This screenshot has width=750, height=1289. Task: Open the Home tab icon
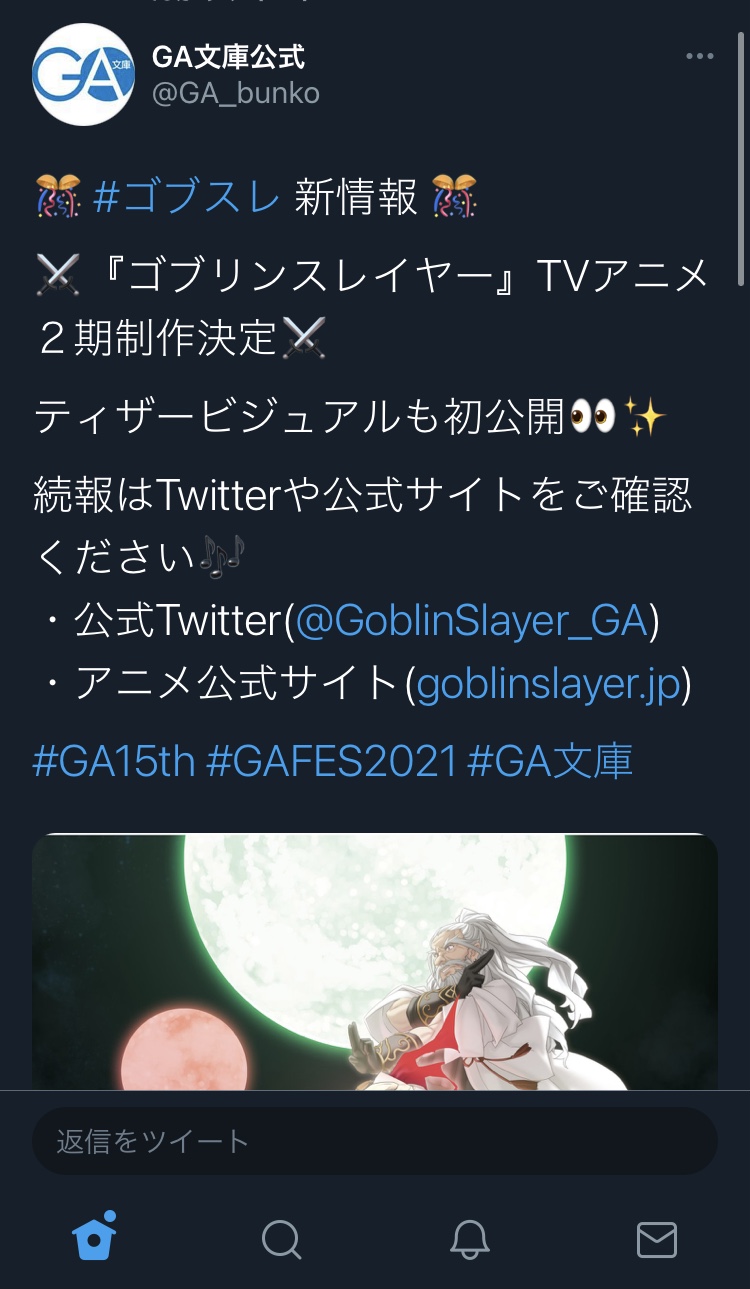[94, 1237]
